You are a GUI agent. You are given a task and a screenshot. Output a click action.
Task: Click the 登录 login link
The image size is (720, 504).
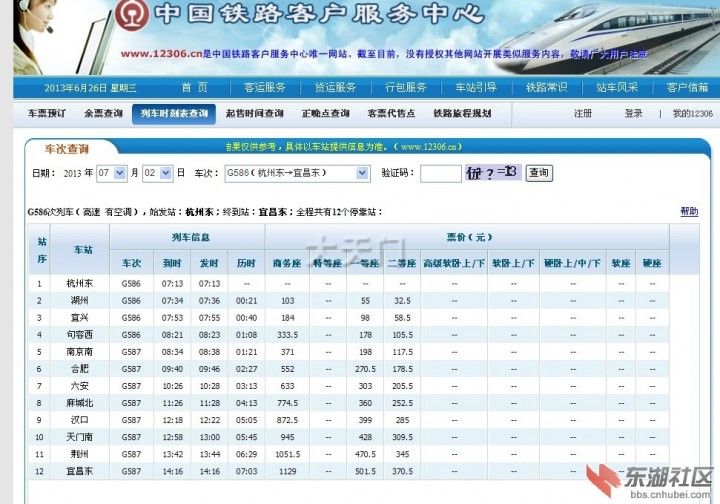634,114
